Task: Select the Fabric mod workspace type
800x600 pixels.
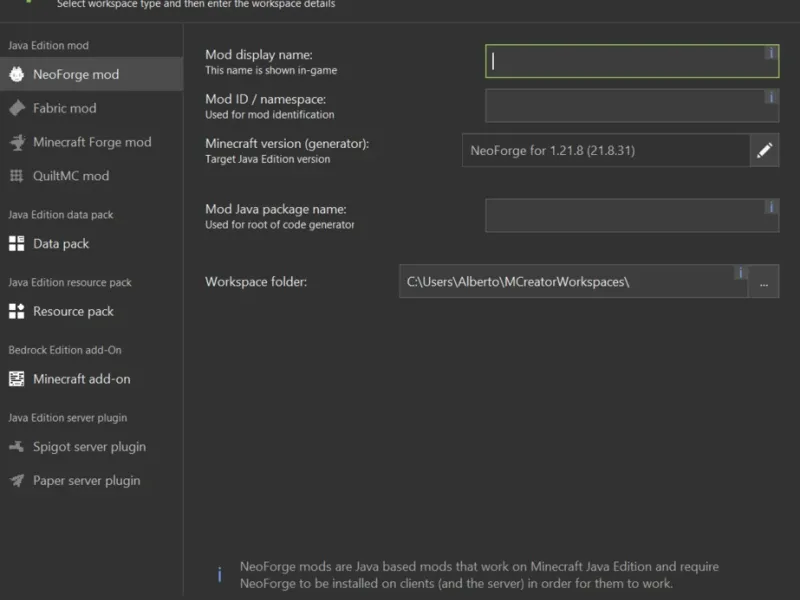Action: pyautogui.click(x=91, y=108)
